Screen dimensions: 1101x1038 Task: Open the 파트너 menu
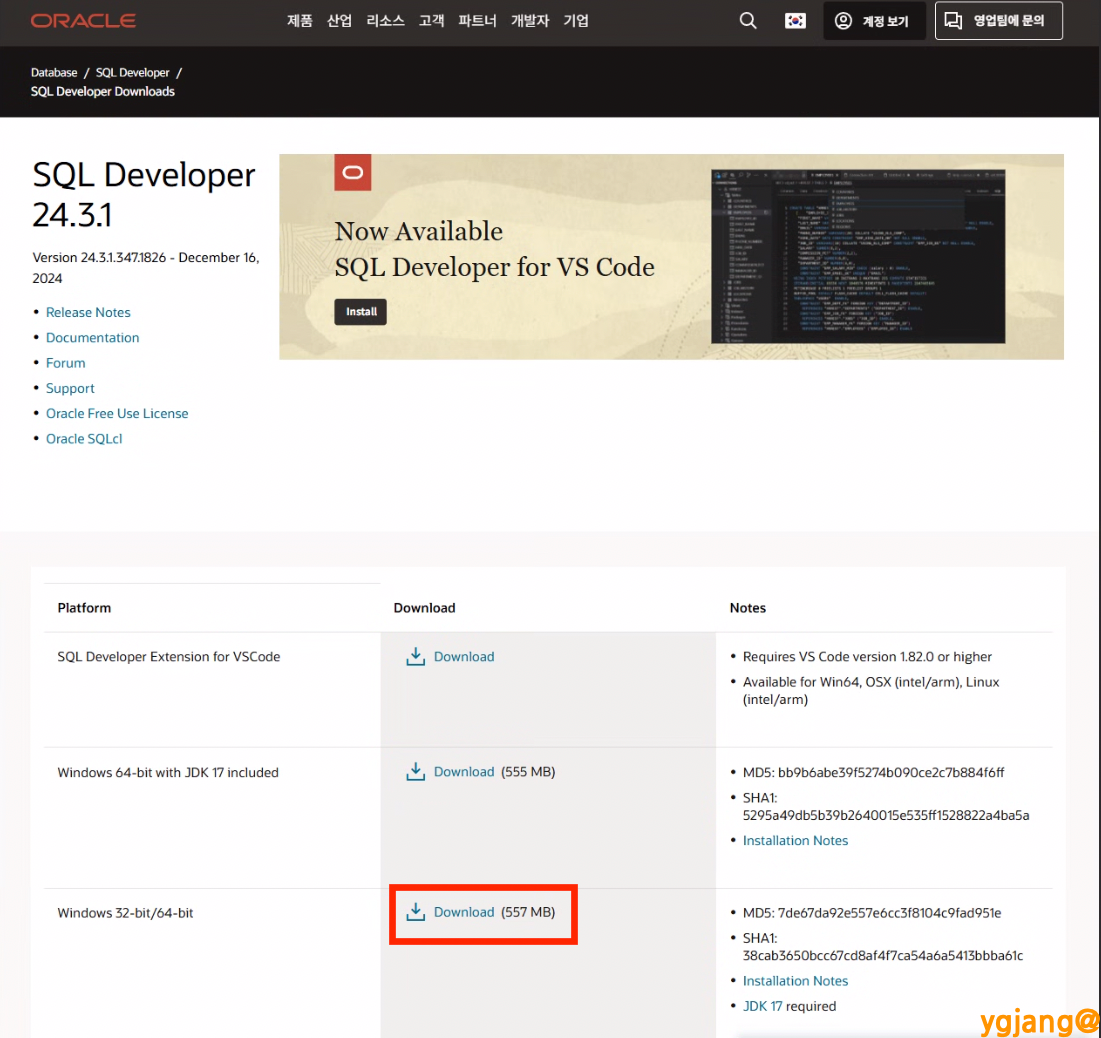(477, 21)
